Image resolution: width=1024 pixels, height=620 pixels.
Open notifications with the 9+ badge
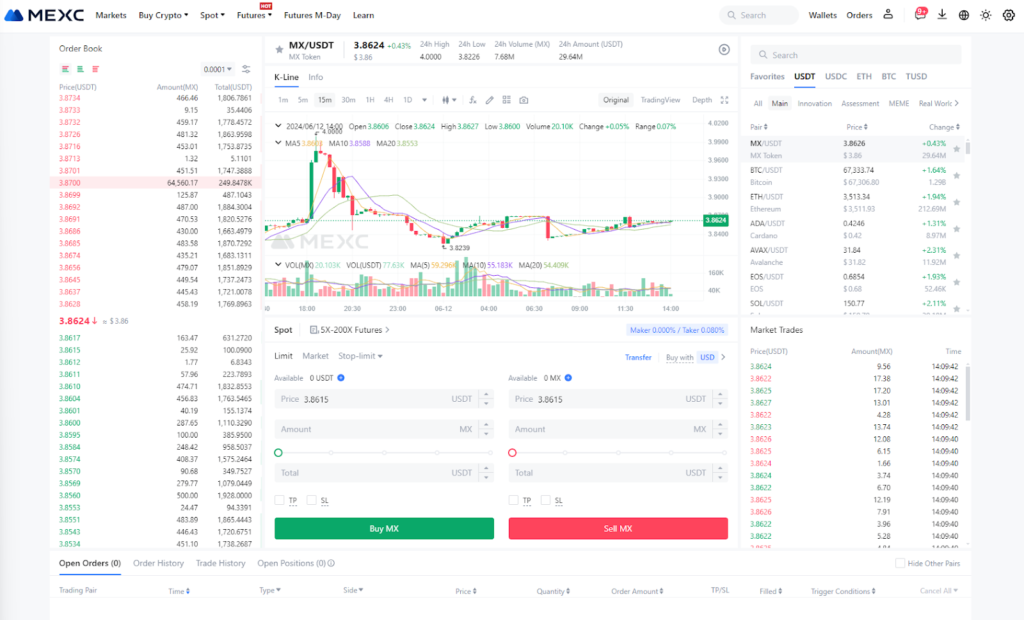[x=920, y=16]
